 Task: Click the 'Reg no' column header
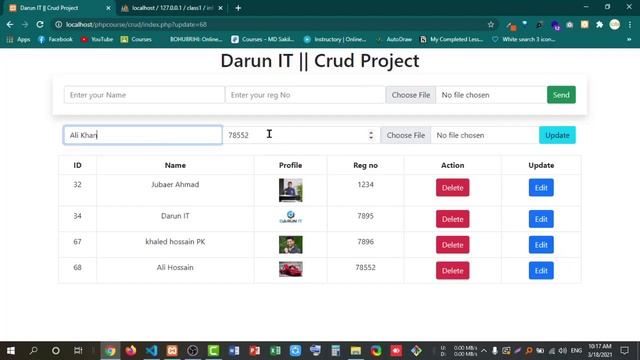click(365, 165)
